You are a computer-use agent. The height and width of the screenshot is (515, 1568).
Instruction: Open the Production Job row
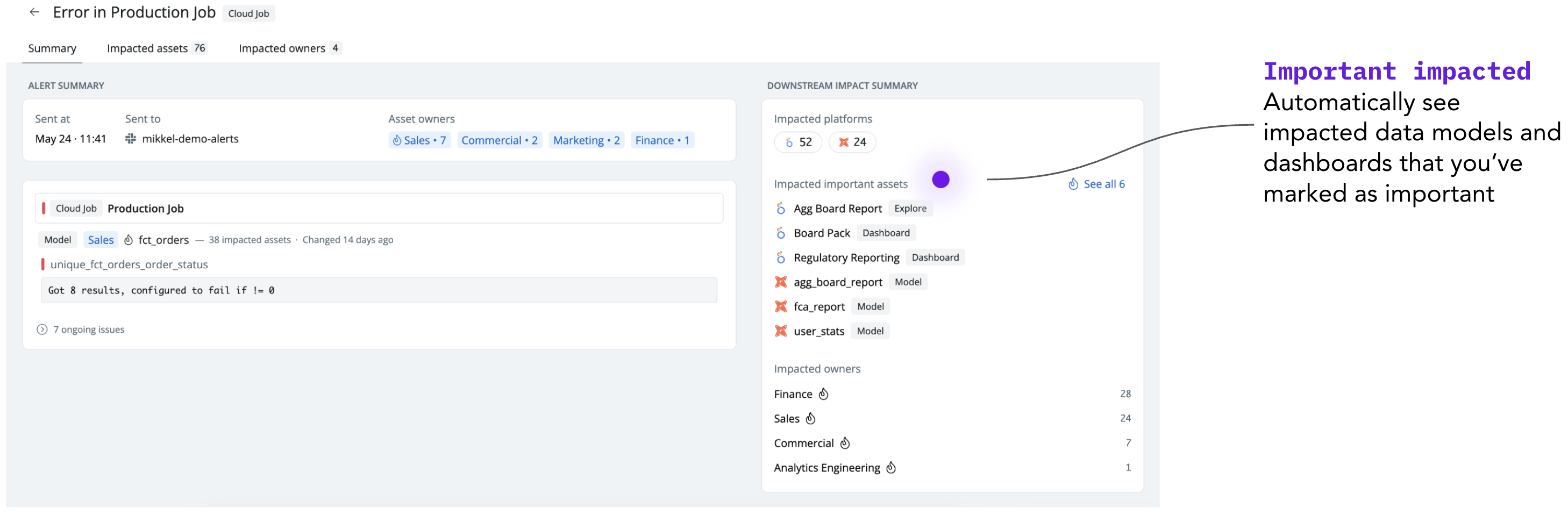pyautogui.click(x=379, y=208)
